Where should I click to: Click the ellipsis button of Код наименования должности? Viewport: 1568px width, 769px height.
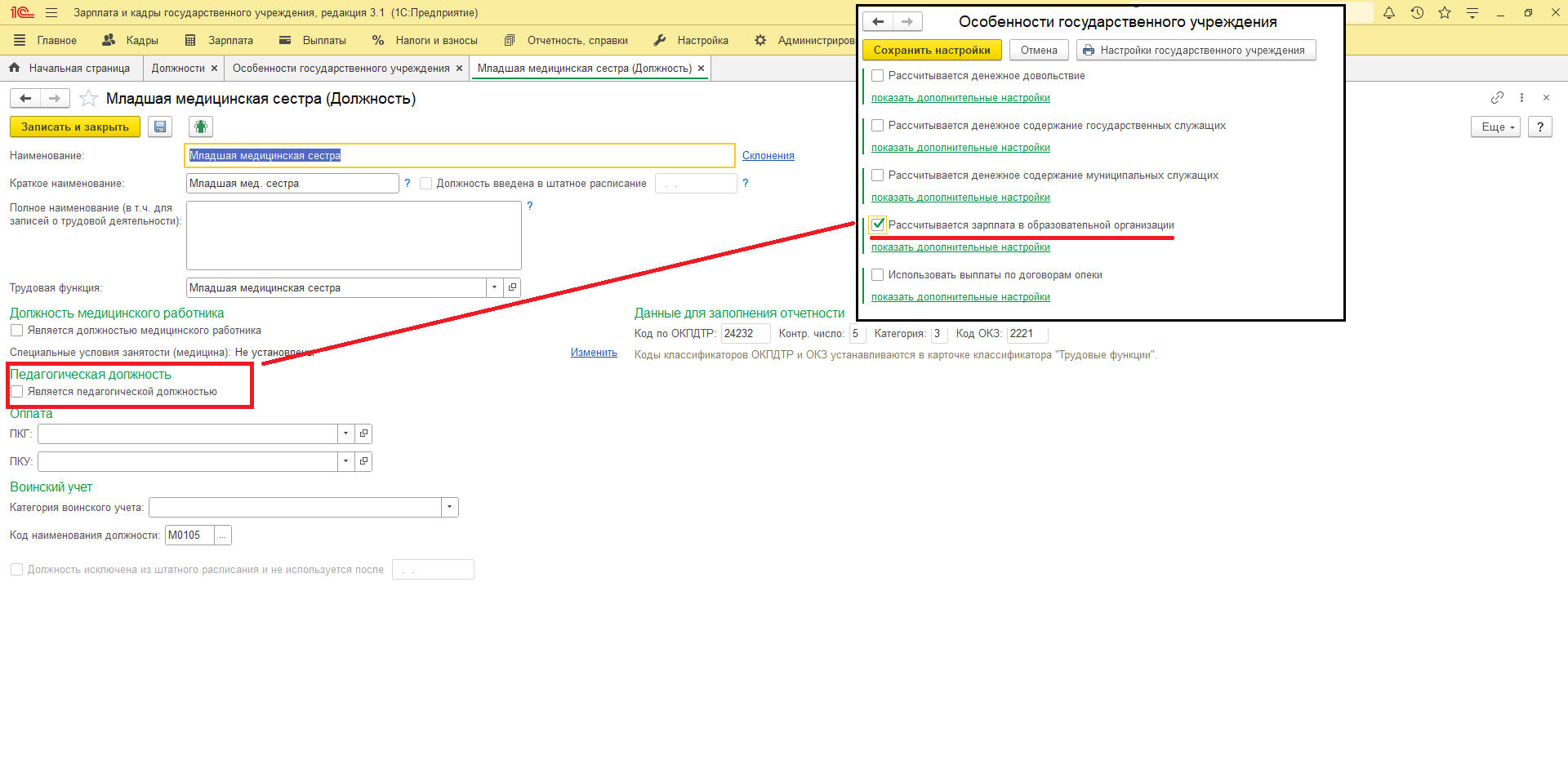pos(222,536)
